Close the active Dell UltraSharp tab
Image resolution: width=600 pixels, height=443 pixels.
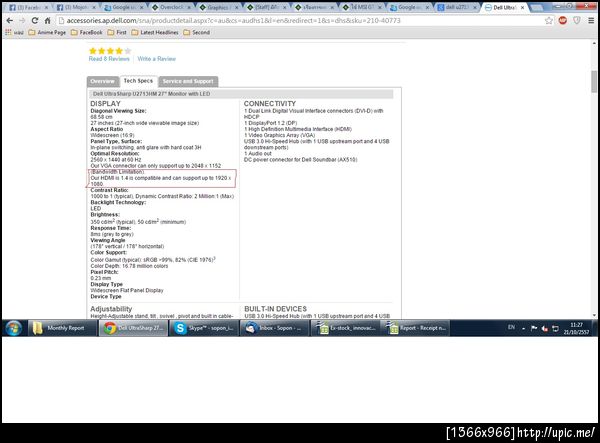[x=522, y=8]
